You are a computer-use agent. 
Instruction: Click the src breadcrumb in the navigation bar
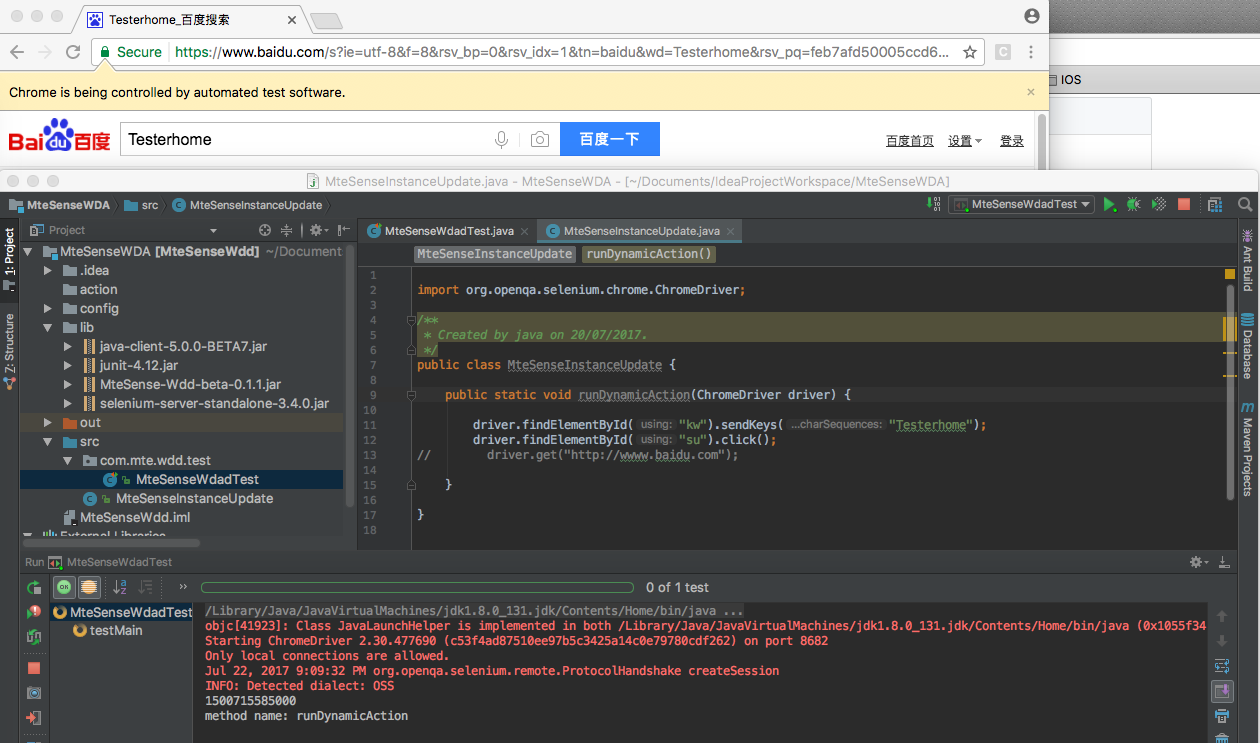click(141, 205)
